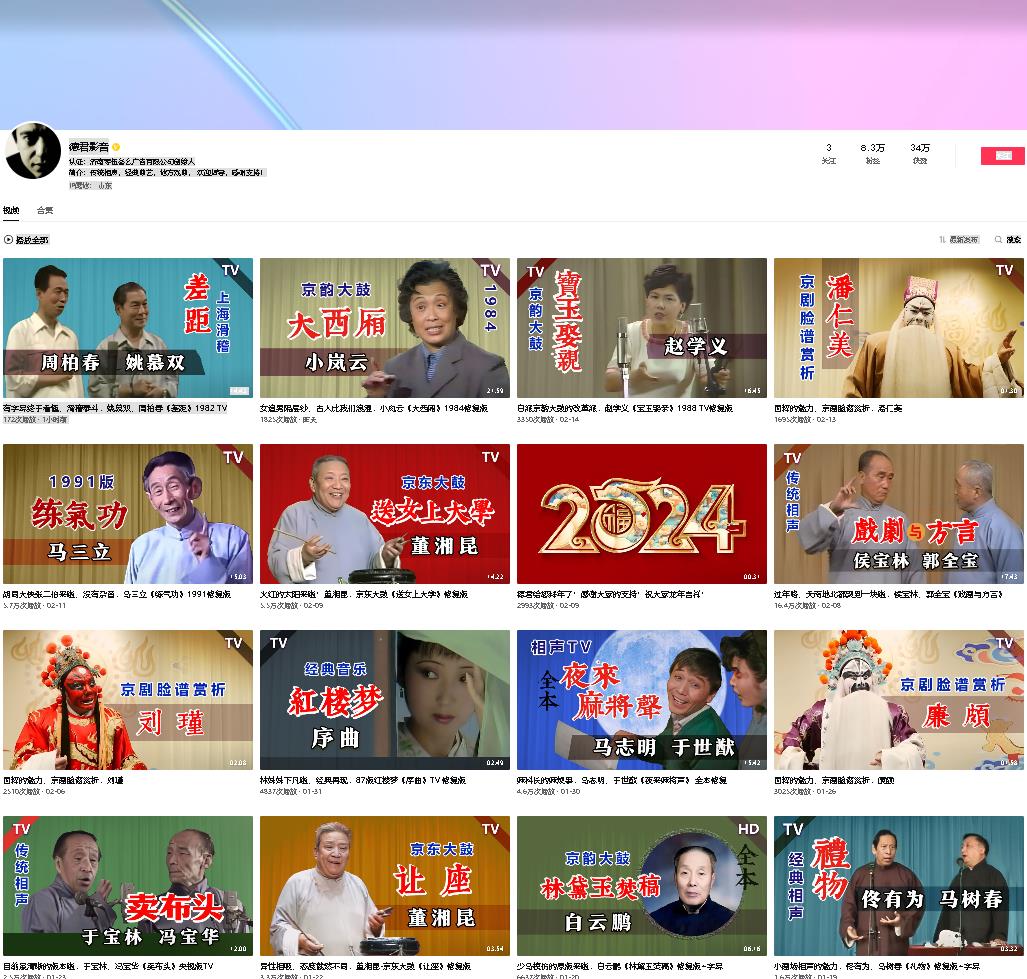Screen dimensions: 1027x979
Task: Open the 卖布头 于宝林 冯宝华 thumbnail
Action: point(128,886)
